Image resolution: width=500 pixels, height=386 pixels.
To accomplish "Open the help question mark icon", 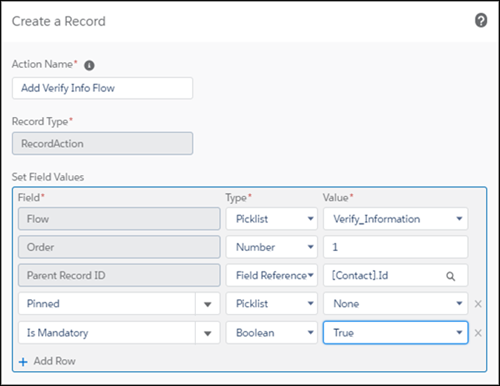I will click(481, 21).
